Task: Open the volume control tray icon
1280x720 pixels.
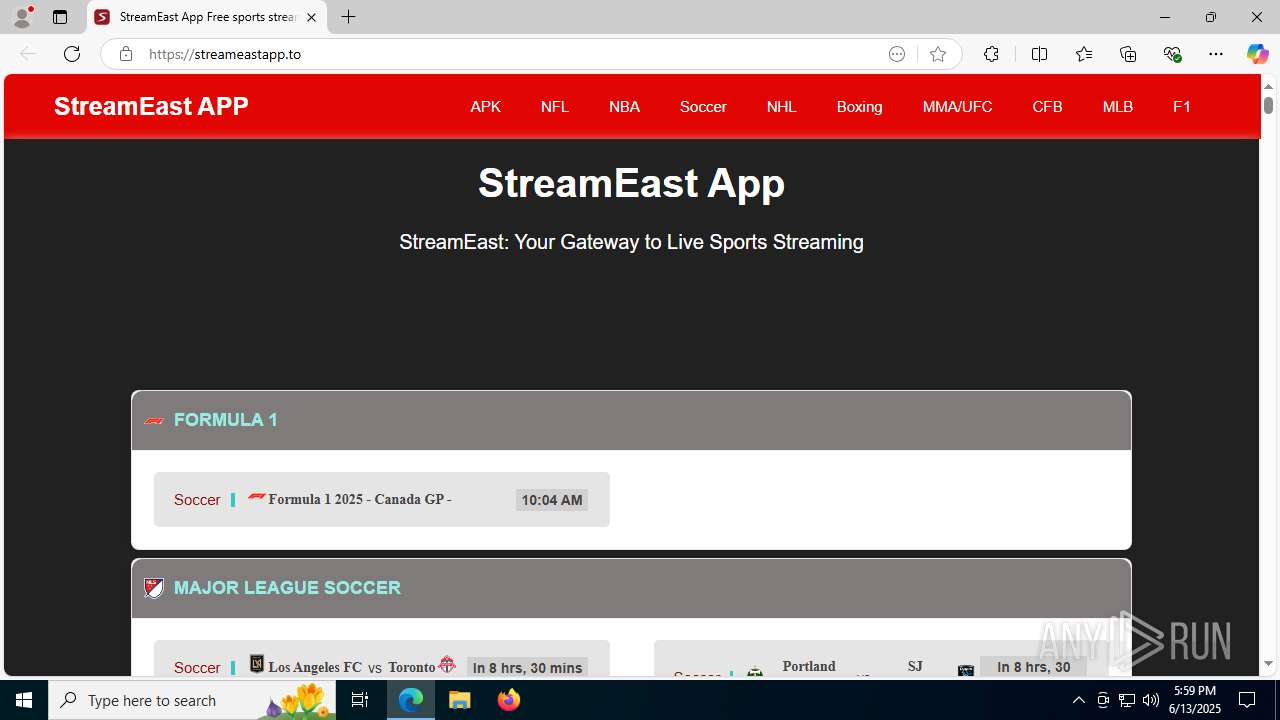Action: pos(1151,700)
